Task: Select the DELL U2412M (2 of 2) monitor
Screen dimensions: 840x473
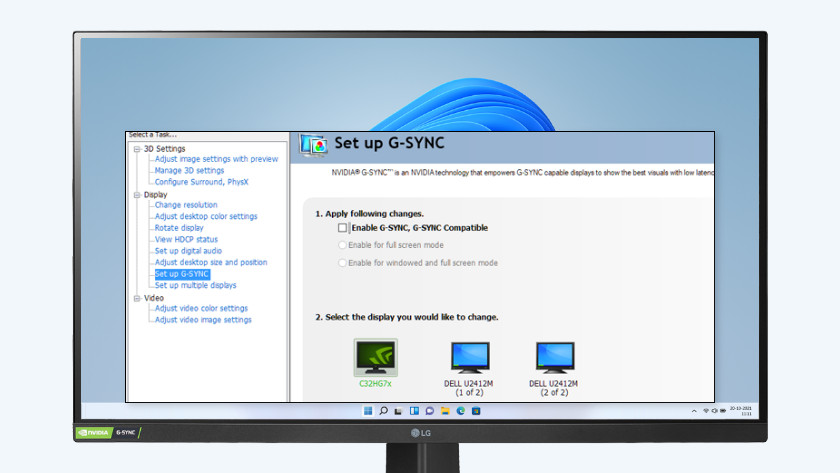Action: (555, 358)
